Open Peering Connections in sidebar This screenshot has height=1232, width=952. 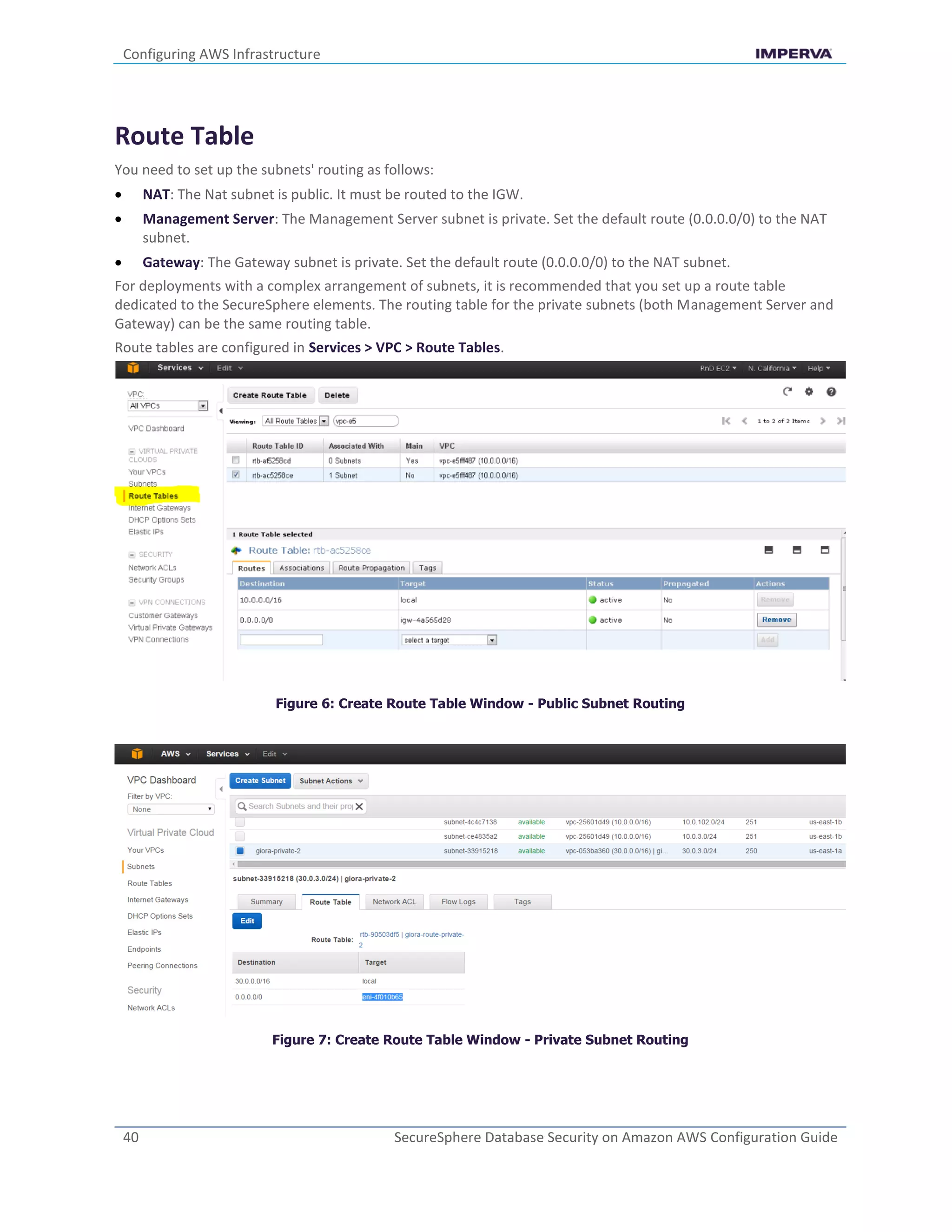tap(162, 966)
